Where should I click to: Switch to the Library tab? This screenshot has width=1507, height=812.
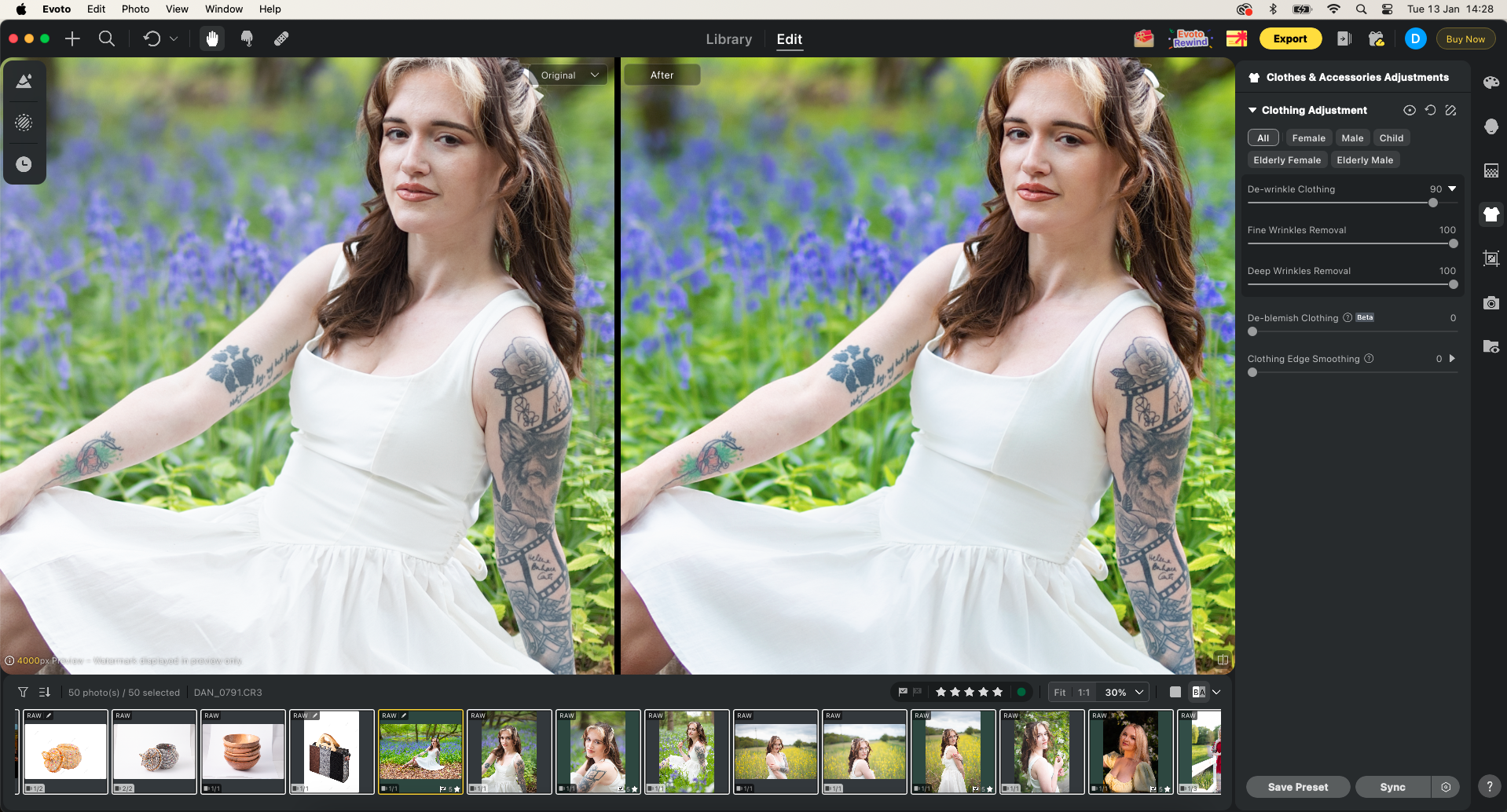728,39
